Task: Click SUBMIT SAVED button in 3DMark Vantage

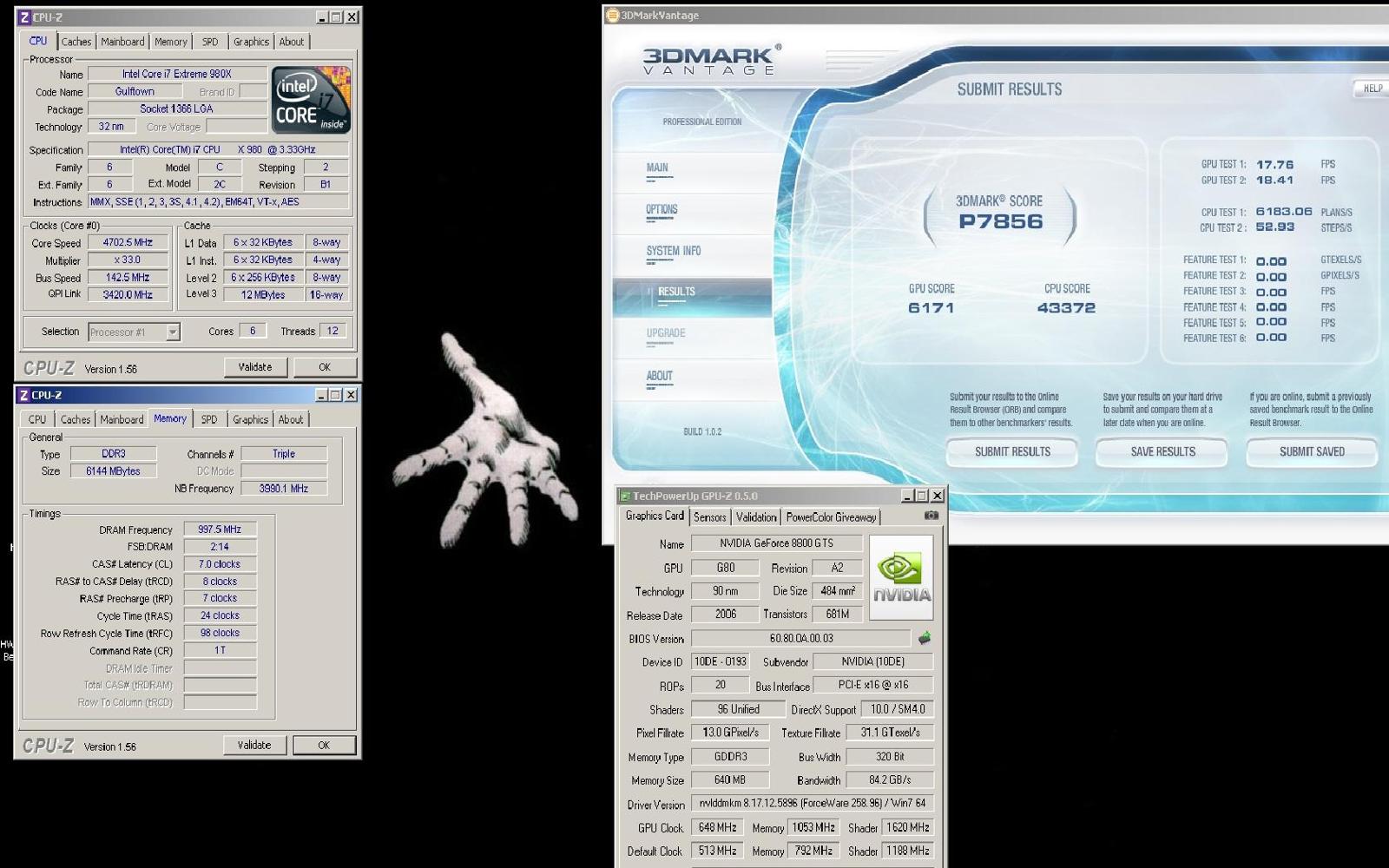Action: click(x=1312, y=452)
